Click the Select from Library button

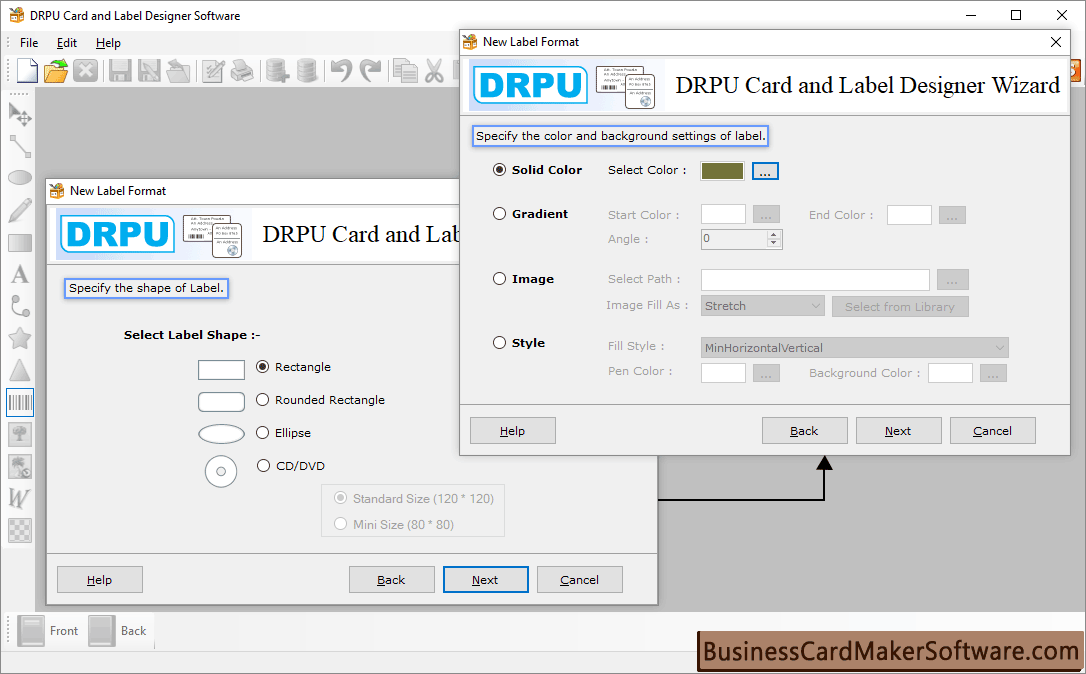coord(900,307)
